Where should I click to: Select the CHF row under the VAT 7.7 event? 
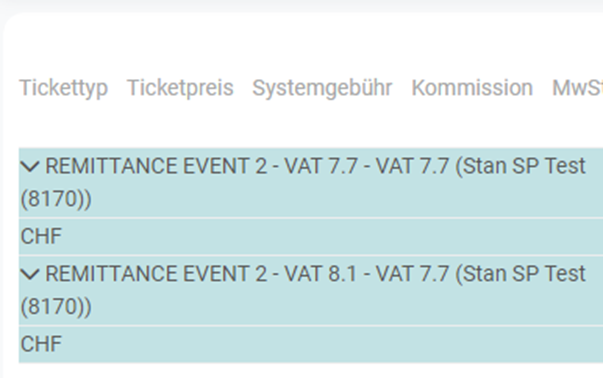[x=311, y=236]
